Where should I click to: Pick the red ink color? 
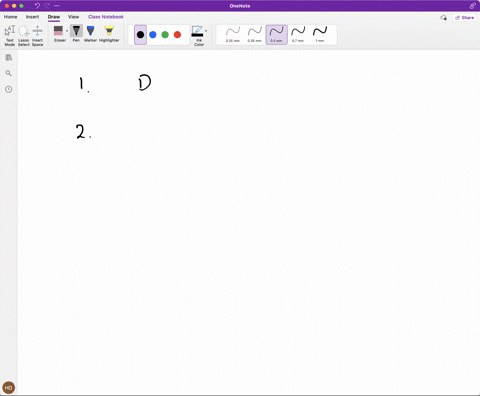point(177,35)
